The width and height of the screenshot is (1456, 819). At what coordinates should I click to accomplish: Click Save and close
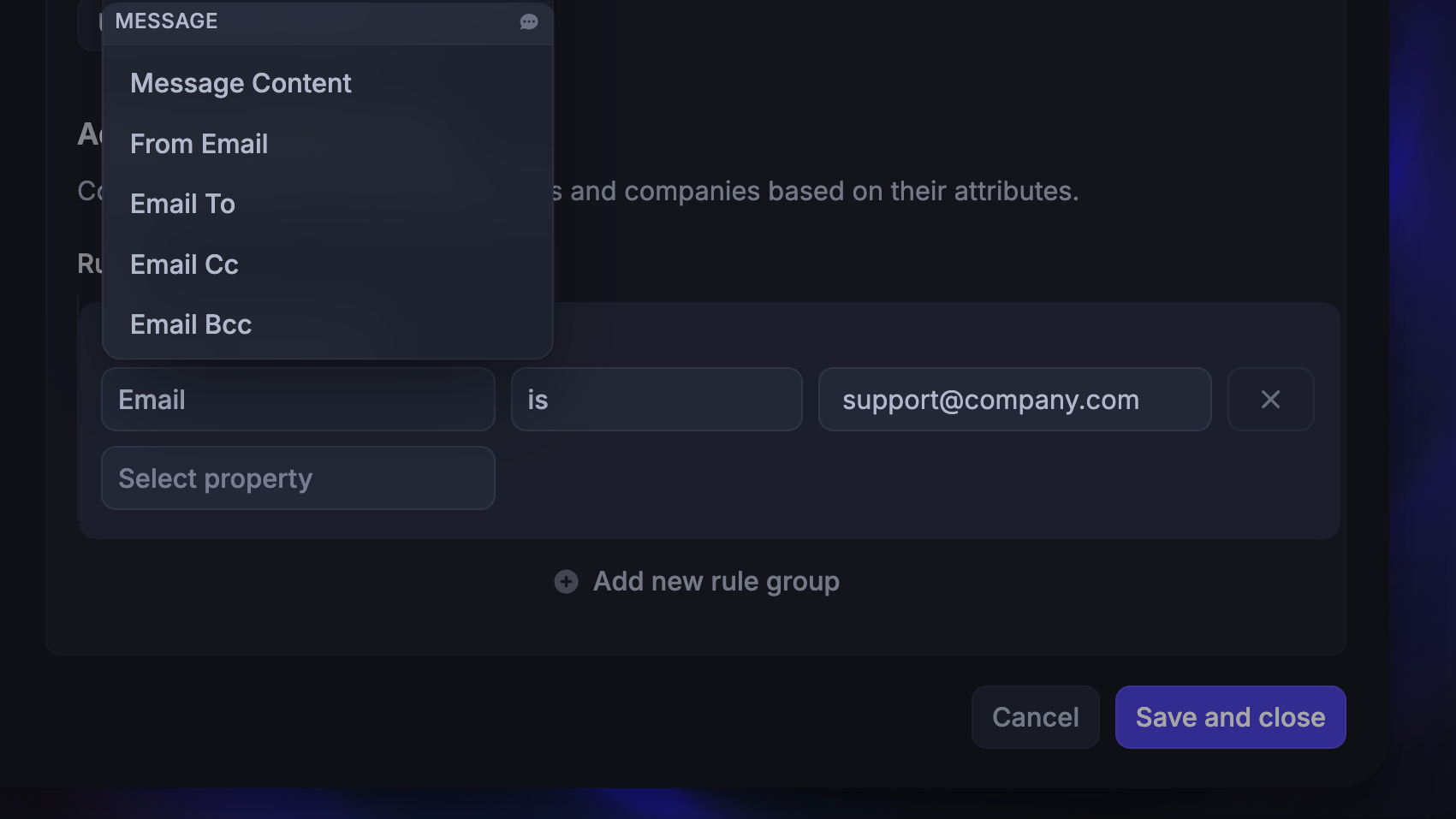(x=1230, y=717)
